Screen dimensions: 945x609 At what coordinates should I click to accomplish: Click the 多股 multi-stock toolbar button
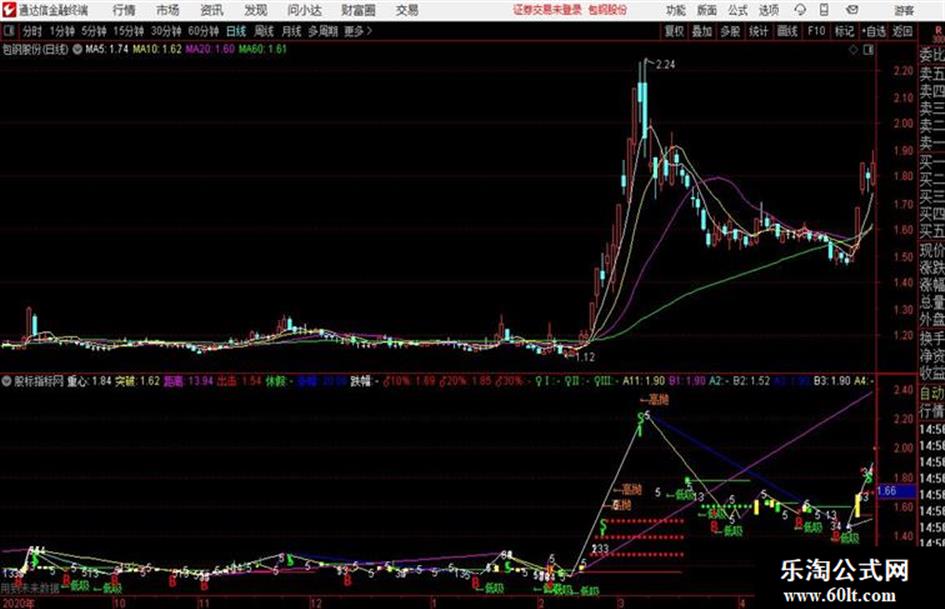pos(730,31)
